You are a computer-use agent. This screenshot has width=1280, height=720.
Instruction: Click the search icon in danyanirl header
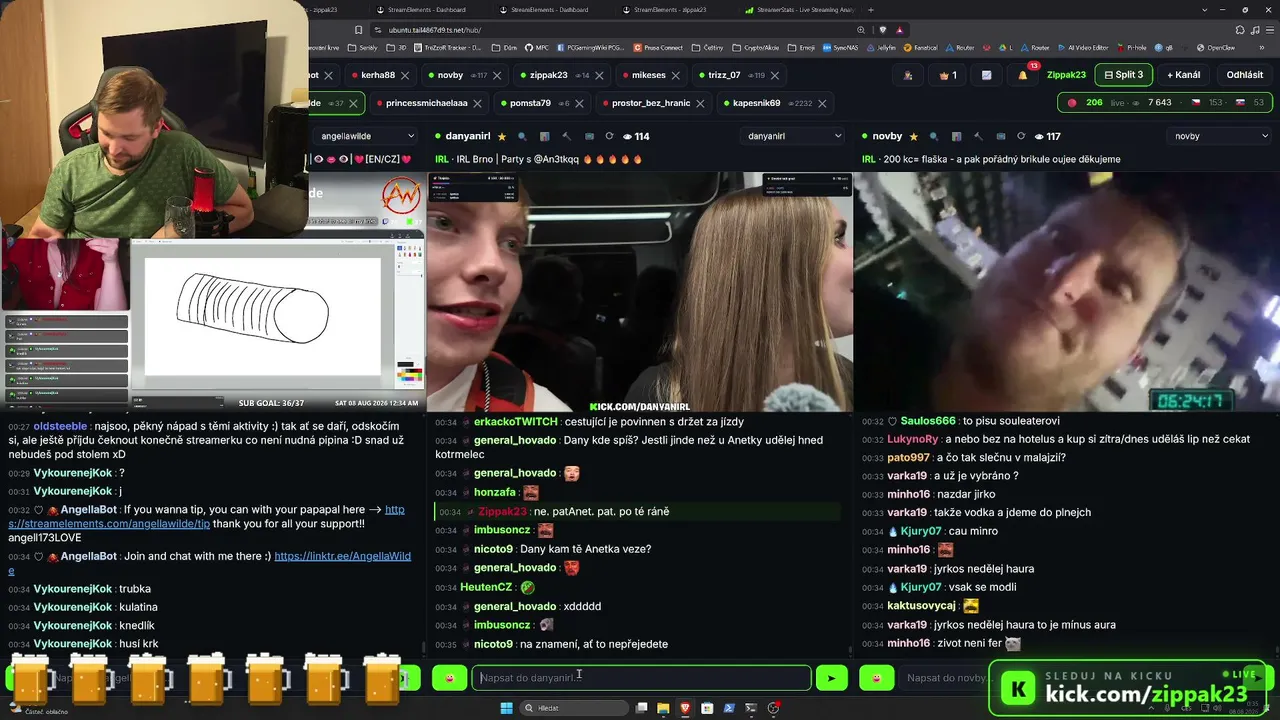click(x=523, y=136)
